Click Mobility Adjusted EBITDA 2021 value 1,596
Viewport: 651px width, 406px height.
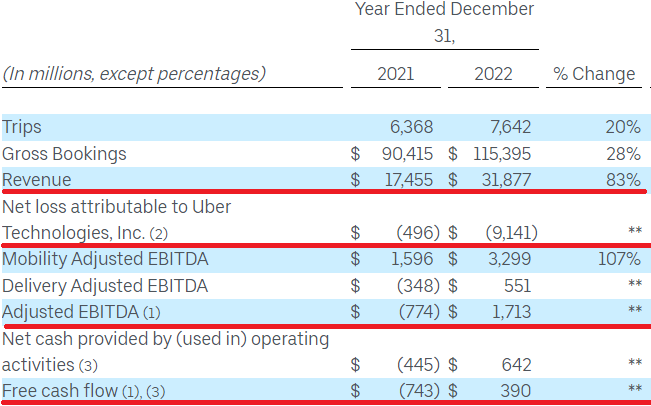tap(412, 259)
